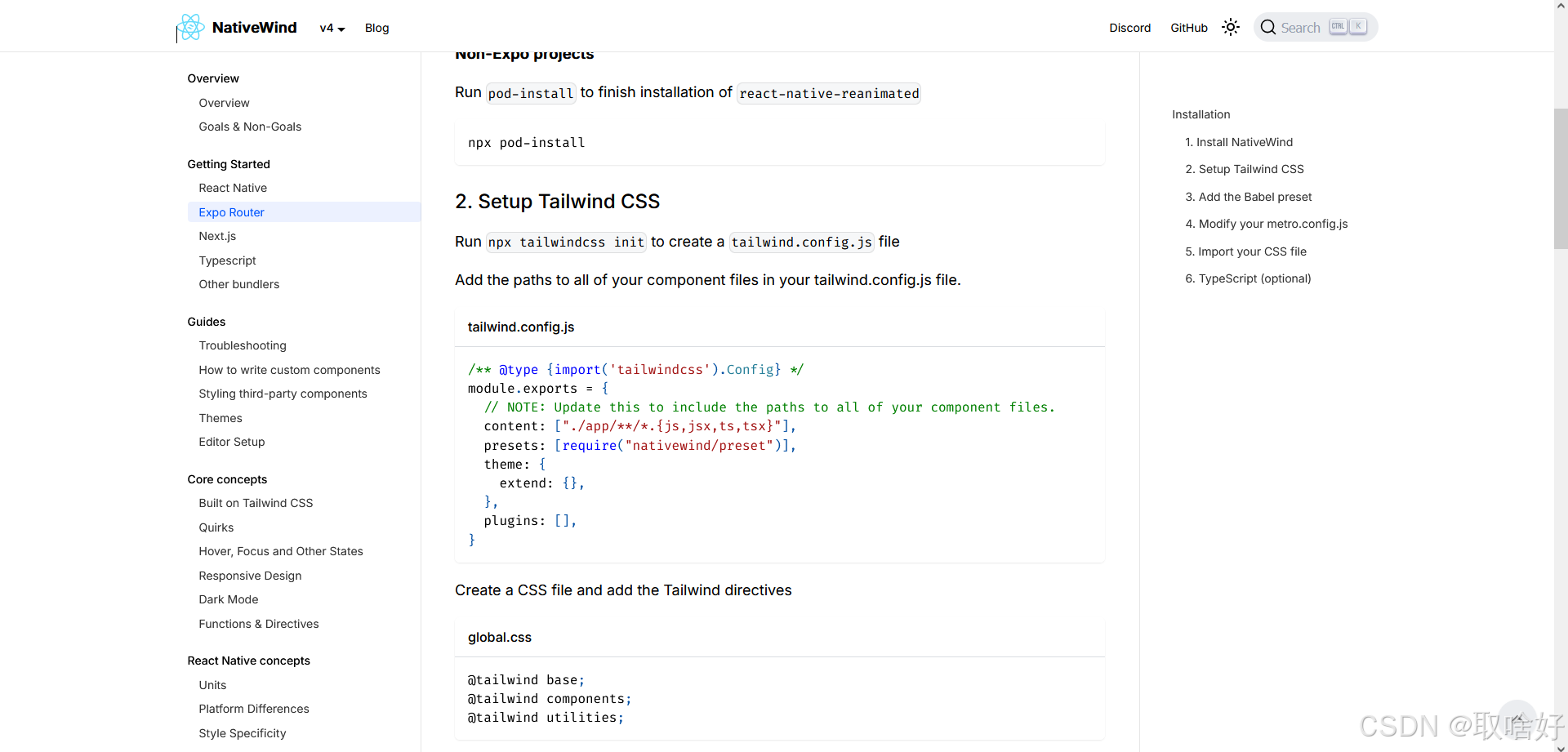Toggle the light/dark theme sun icon

1231,27
